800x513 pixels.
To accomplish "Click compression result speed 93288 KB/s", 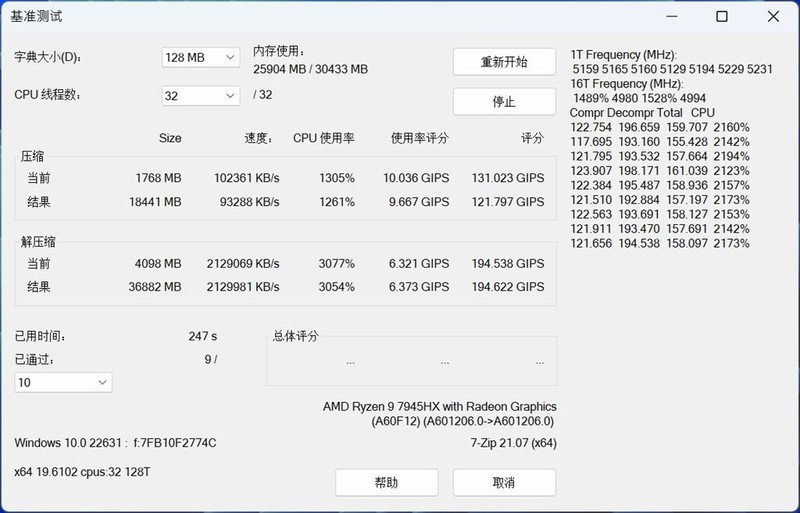I will click(x=249, y=202).
